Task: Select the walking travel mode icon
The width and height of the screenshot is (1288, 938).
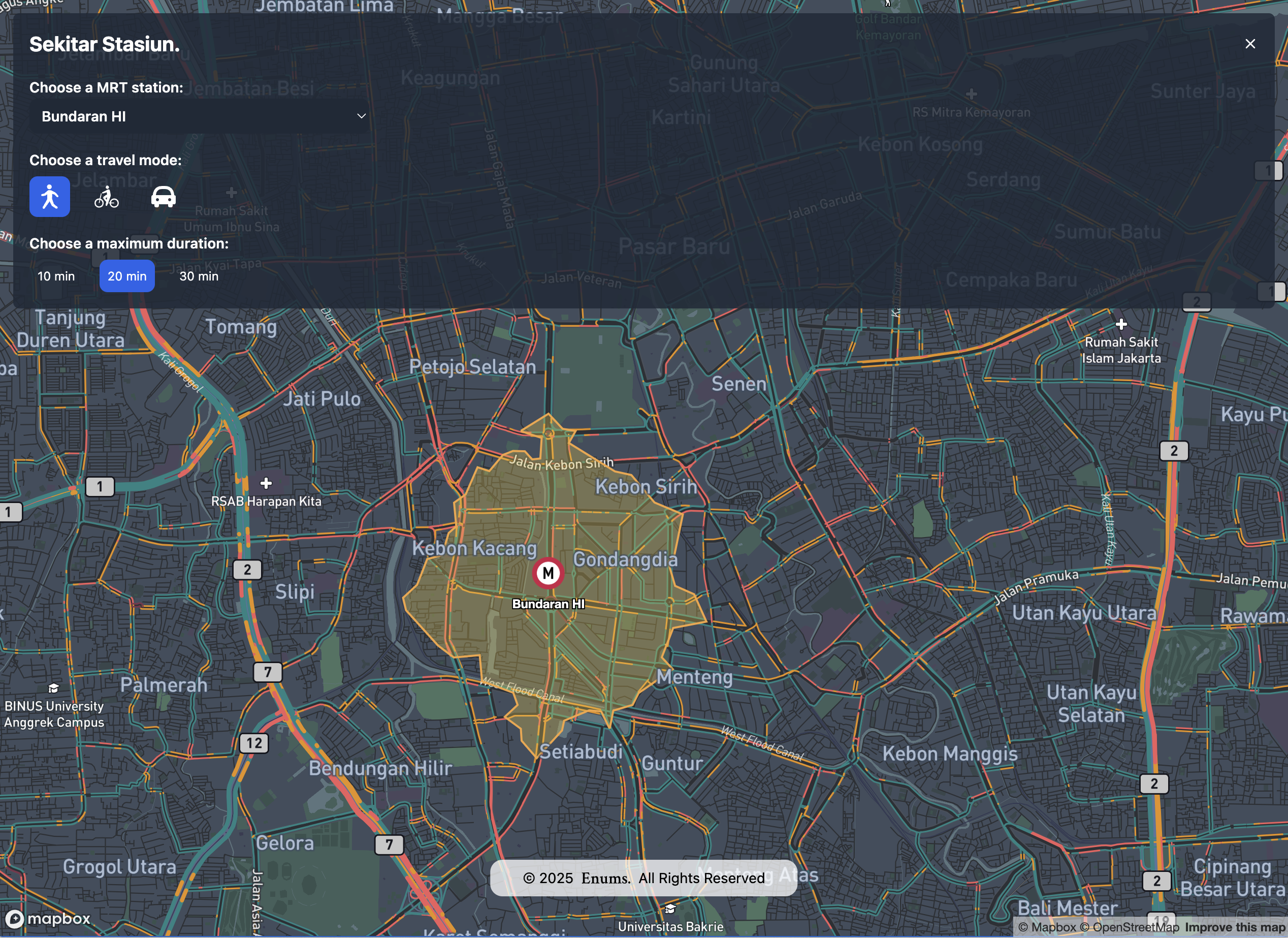Action: [49, 197]
